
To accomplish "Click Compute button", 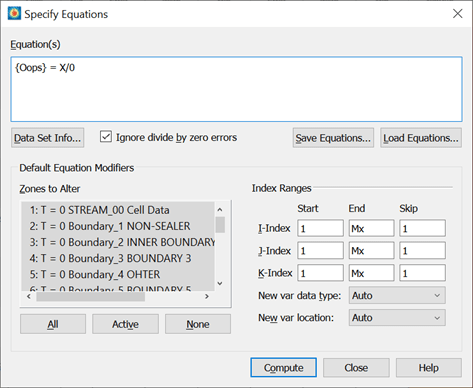I will 284,368.
